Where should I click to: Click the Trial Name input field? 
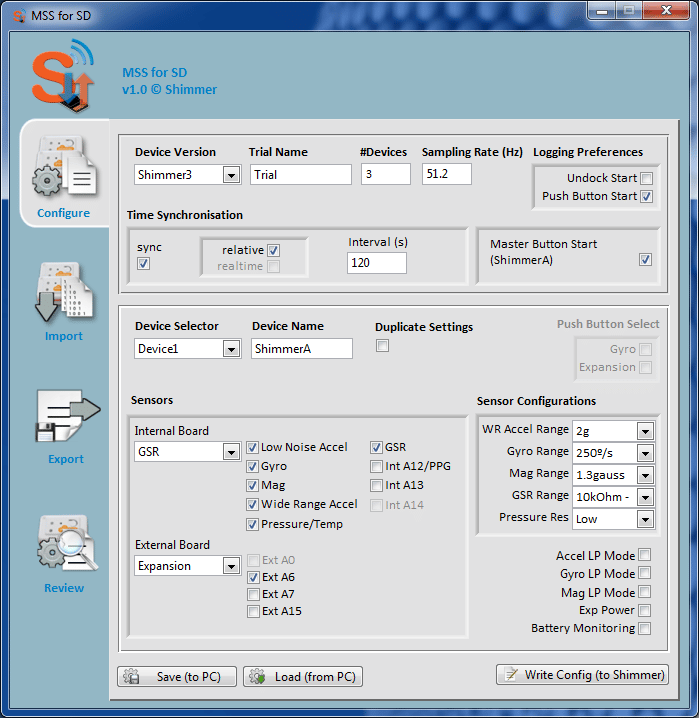coord(301,175)
